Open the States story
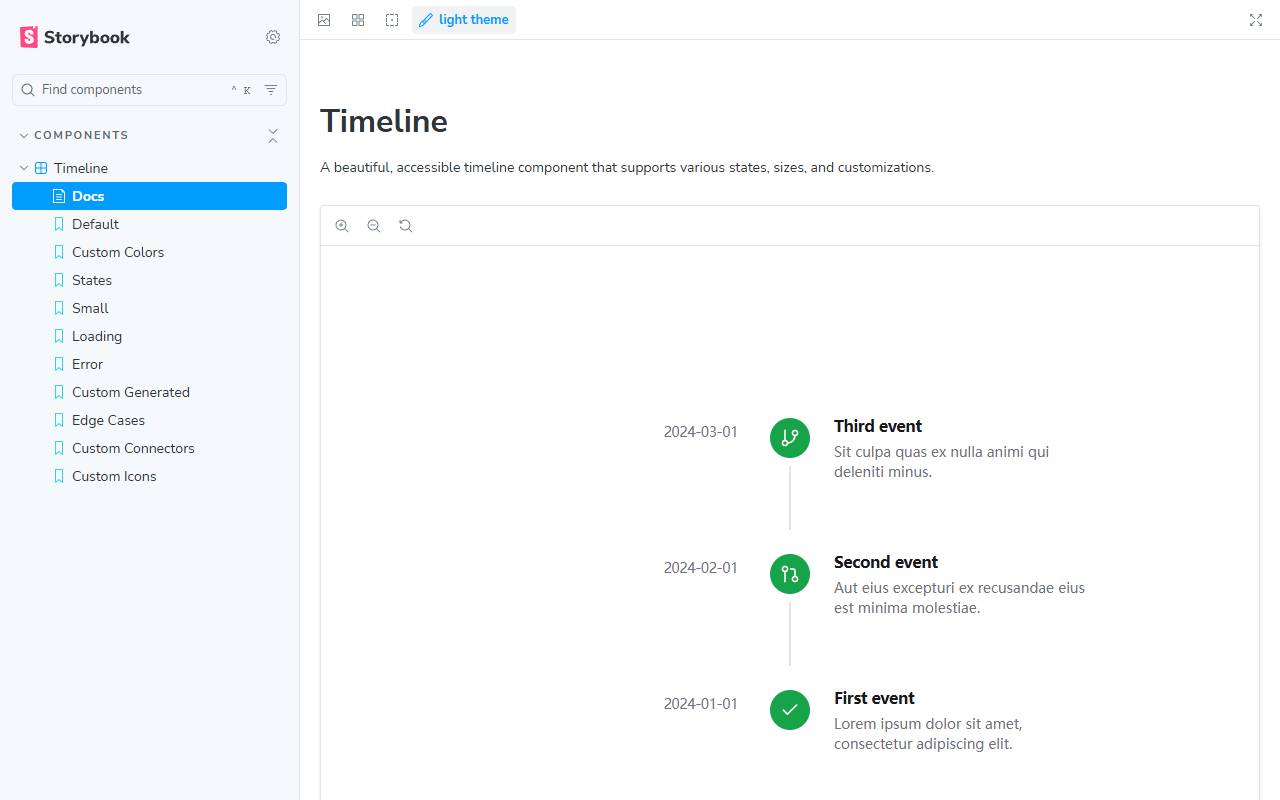 pos(149,280)
